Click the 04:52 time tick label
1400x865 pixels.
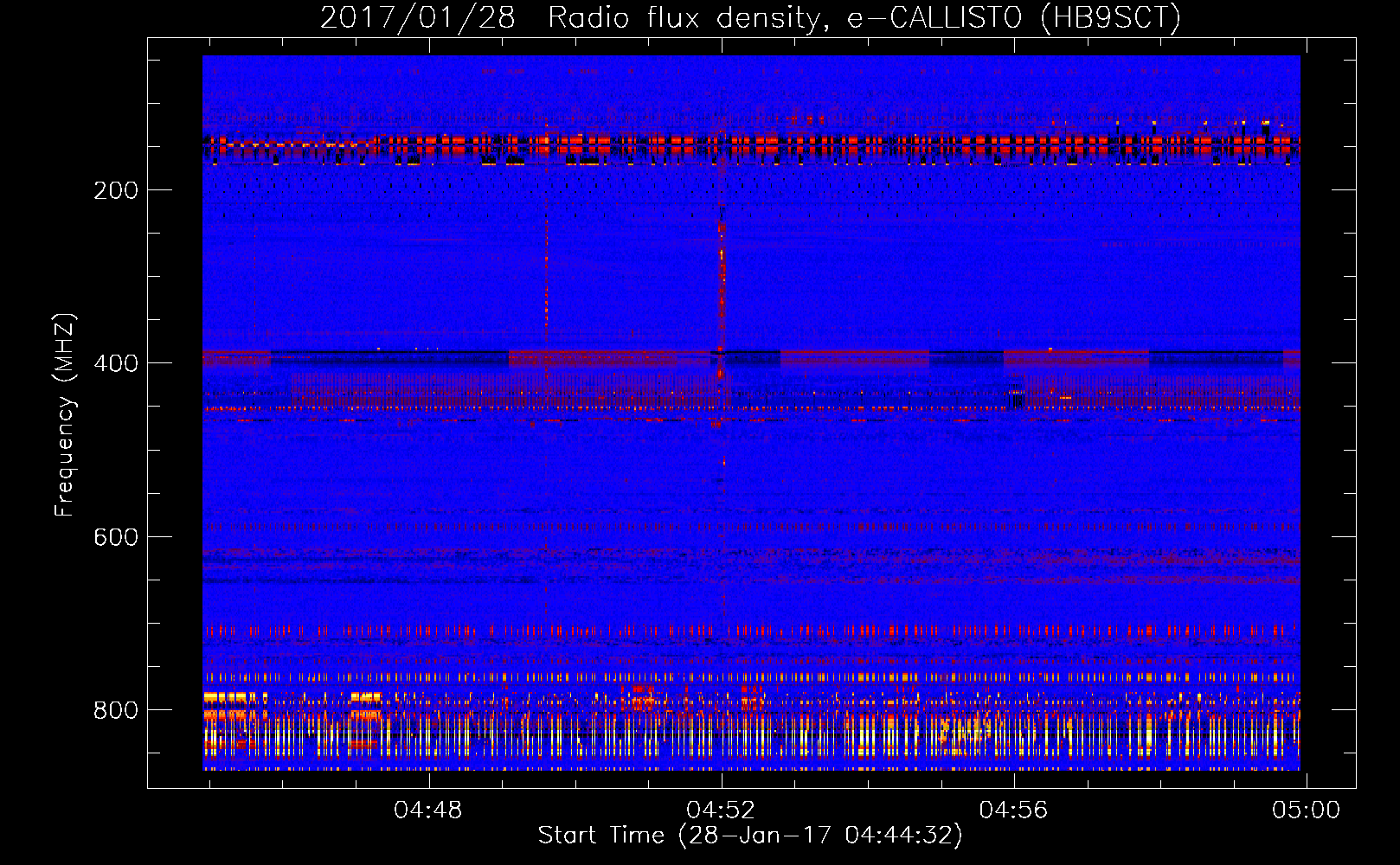pos(721,811)
